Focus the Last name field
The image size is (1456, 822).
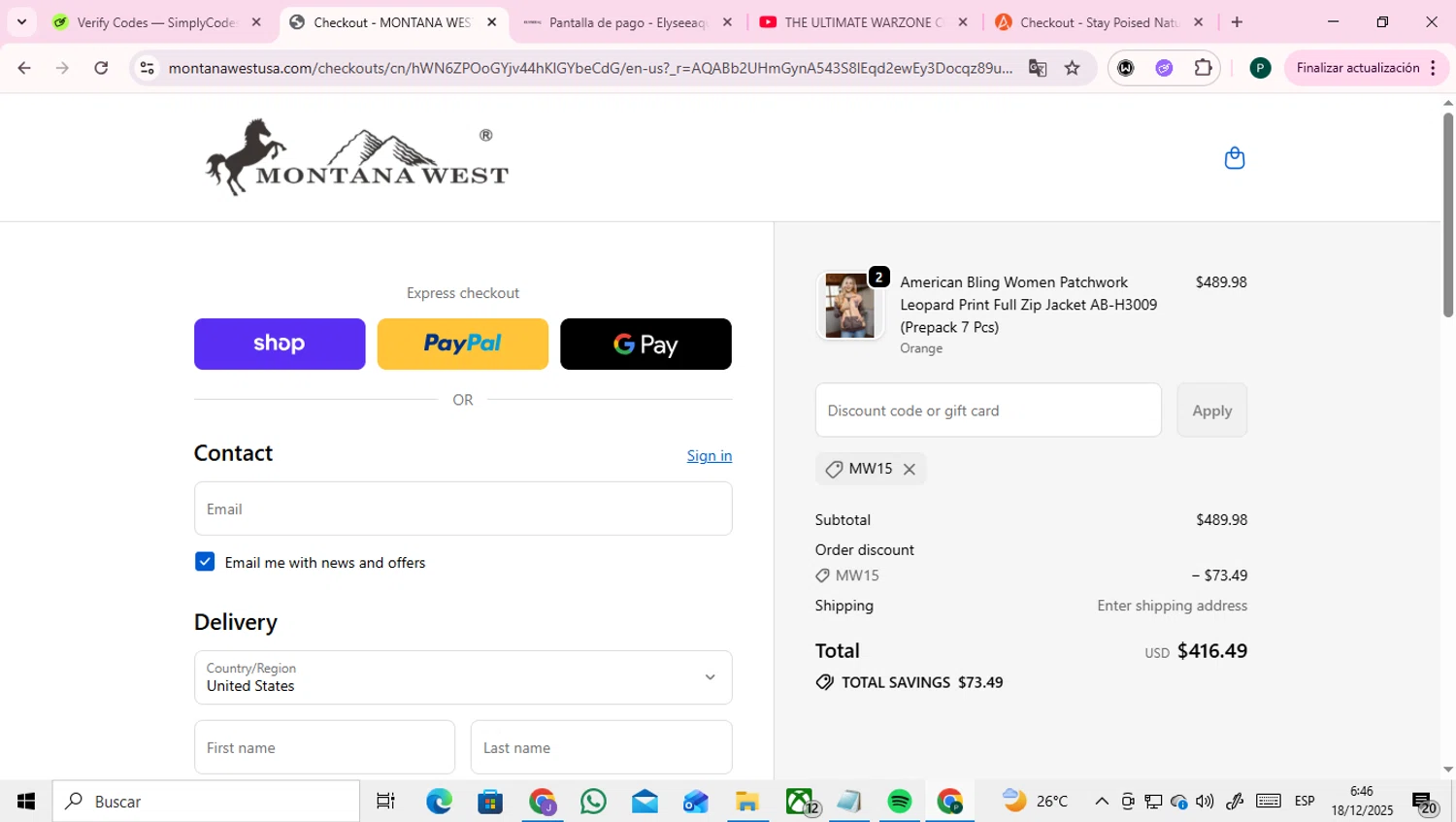click(601, 747)
